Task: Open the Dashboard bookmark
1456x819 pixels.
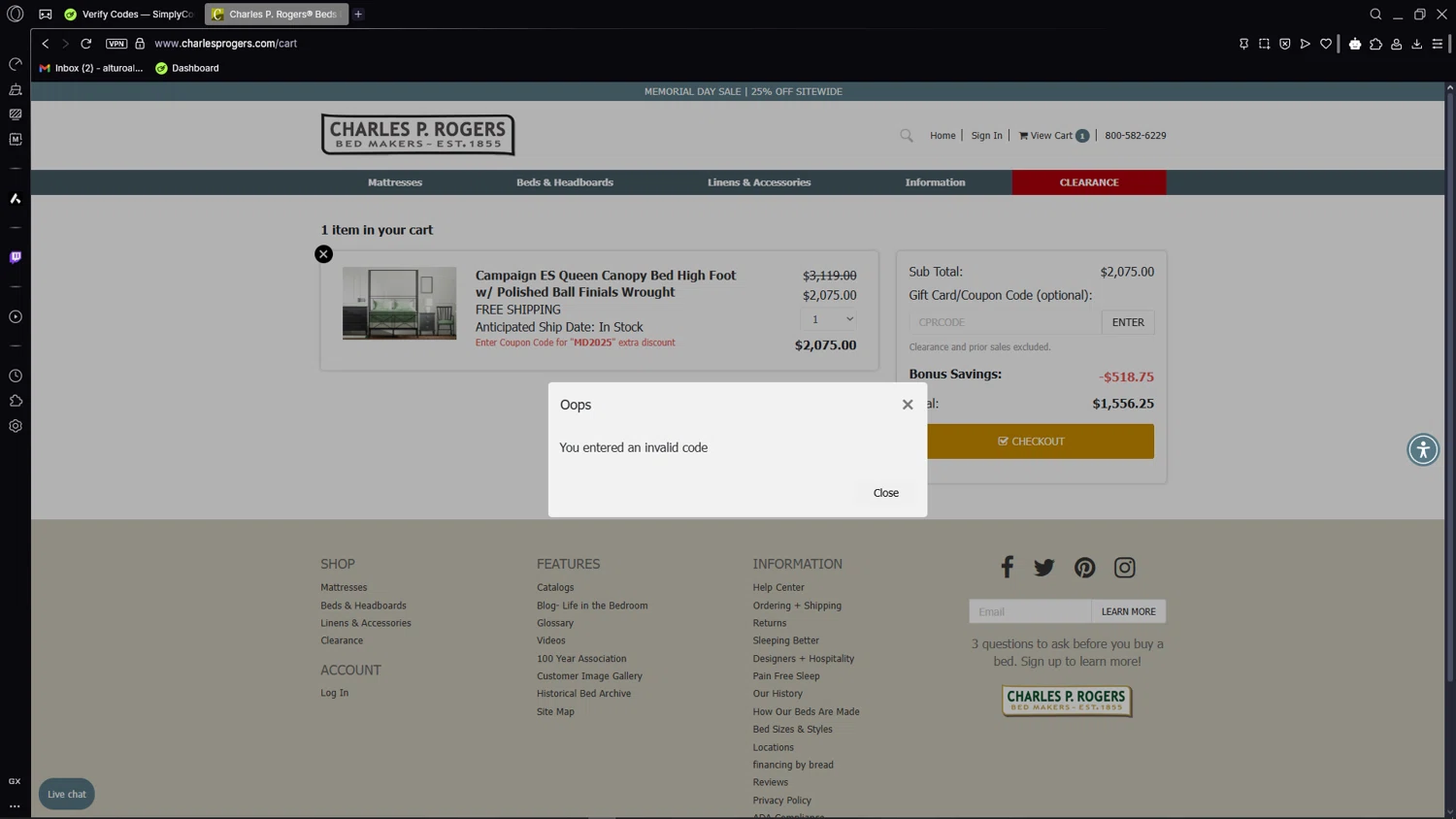Action: tap(187, 68)
